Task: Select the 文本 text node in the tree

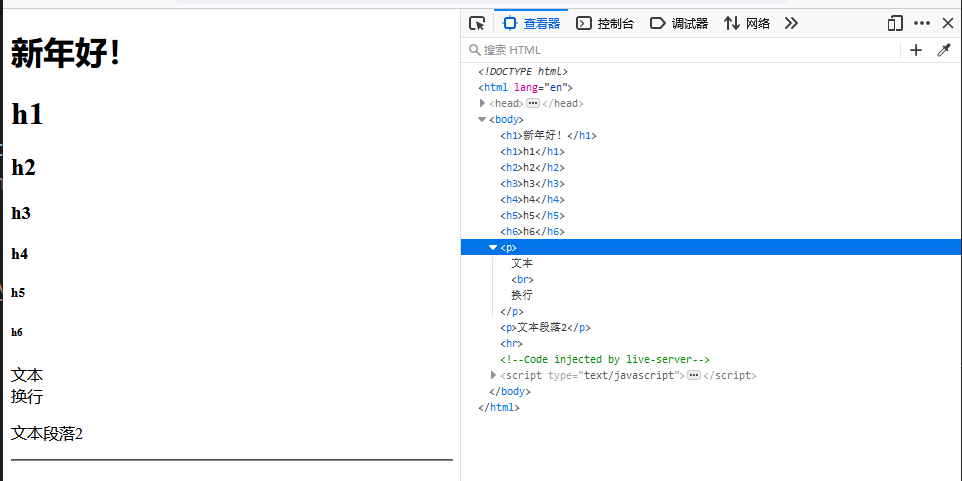Action: click(x=522, y=263)
